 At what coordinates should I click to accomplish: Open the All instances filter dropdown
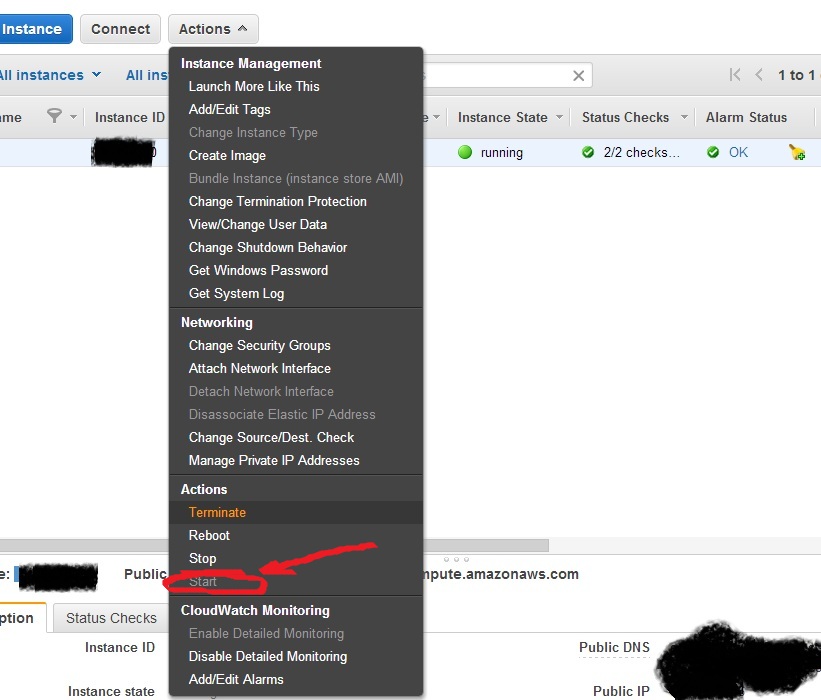tap(50, 75)
